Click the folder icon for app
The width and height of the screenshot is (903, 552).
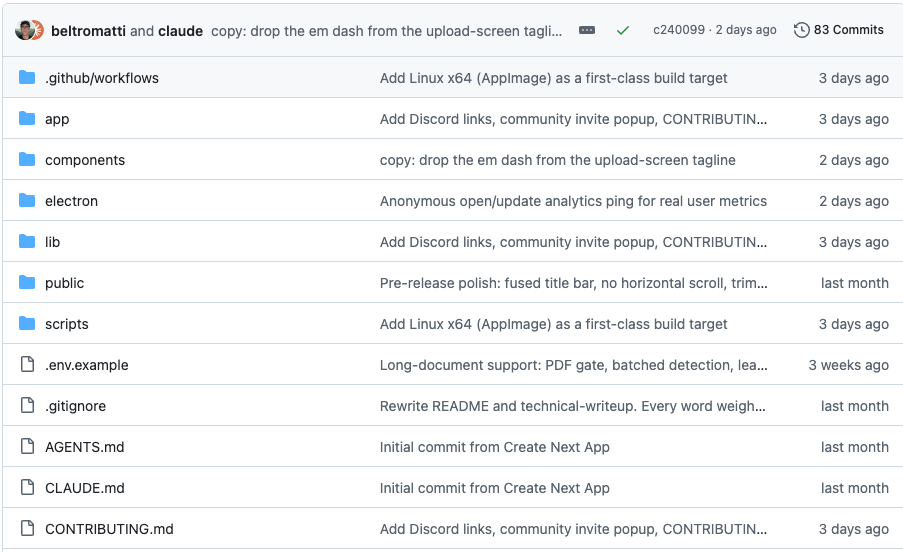point(27,118)
